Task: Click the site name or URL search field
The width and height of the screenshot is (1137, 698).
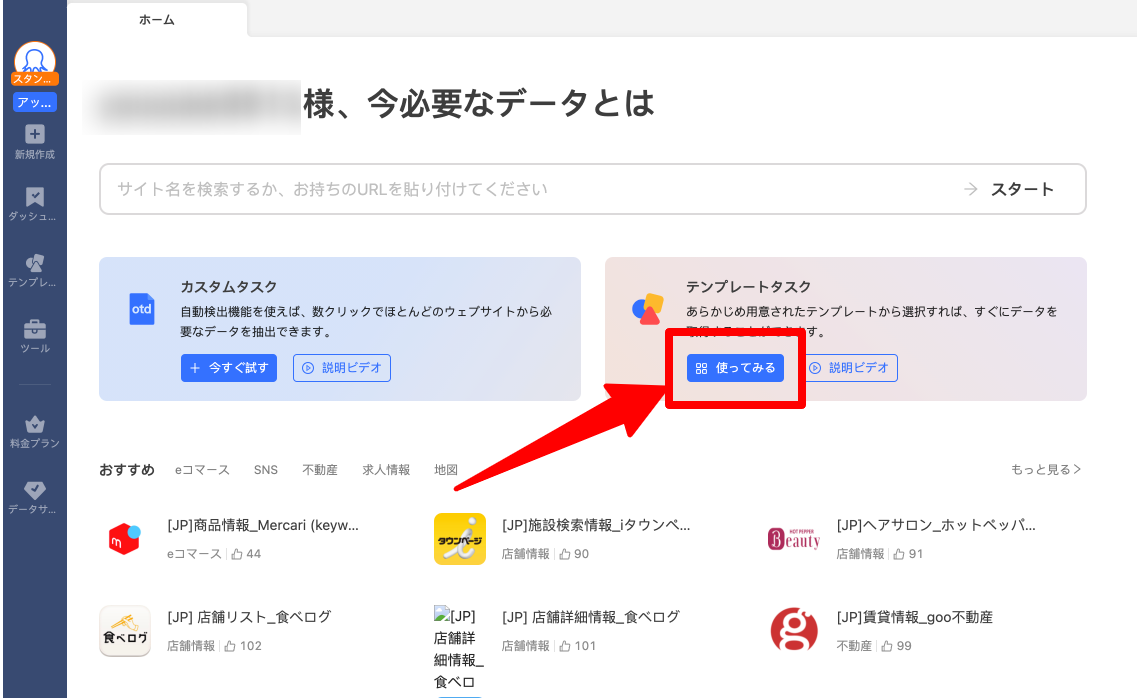Action: click(530, 189)
